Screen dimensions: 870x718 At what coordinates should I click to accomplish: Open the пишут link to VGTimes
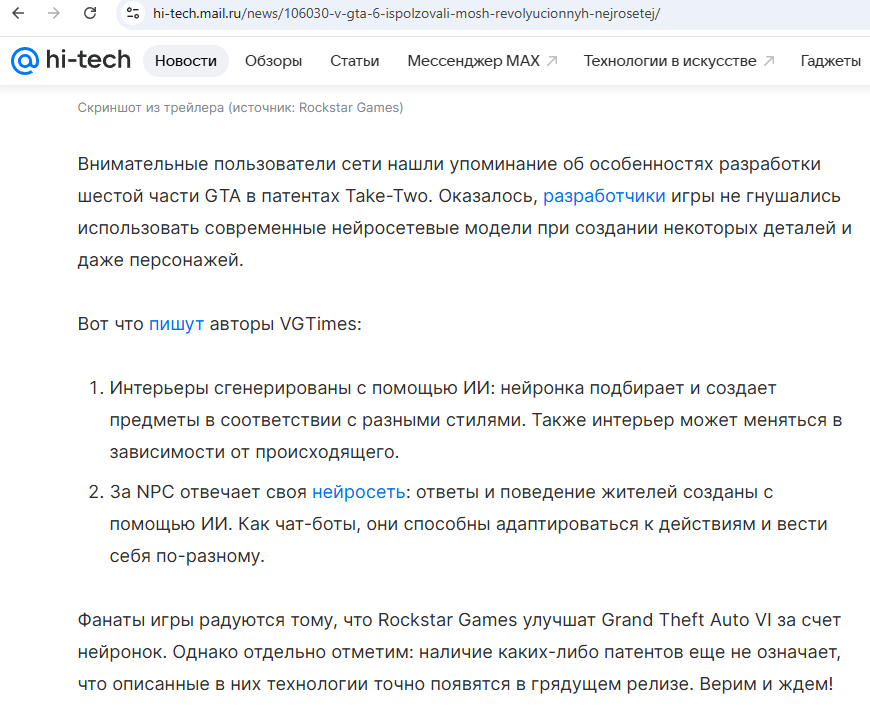(x=176, y=323)
